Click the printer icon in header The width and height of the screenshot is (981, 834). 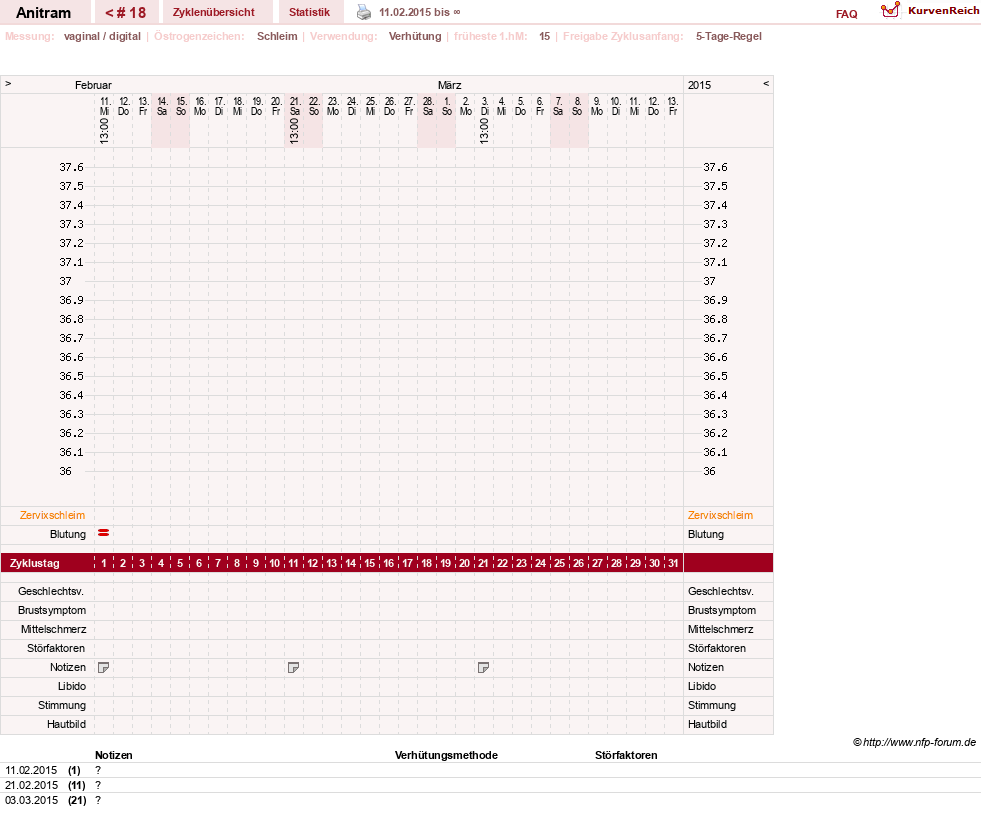[x=363, y=12]
